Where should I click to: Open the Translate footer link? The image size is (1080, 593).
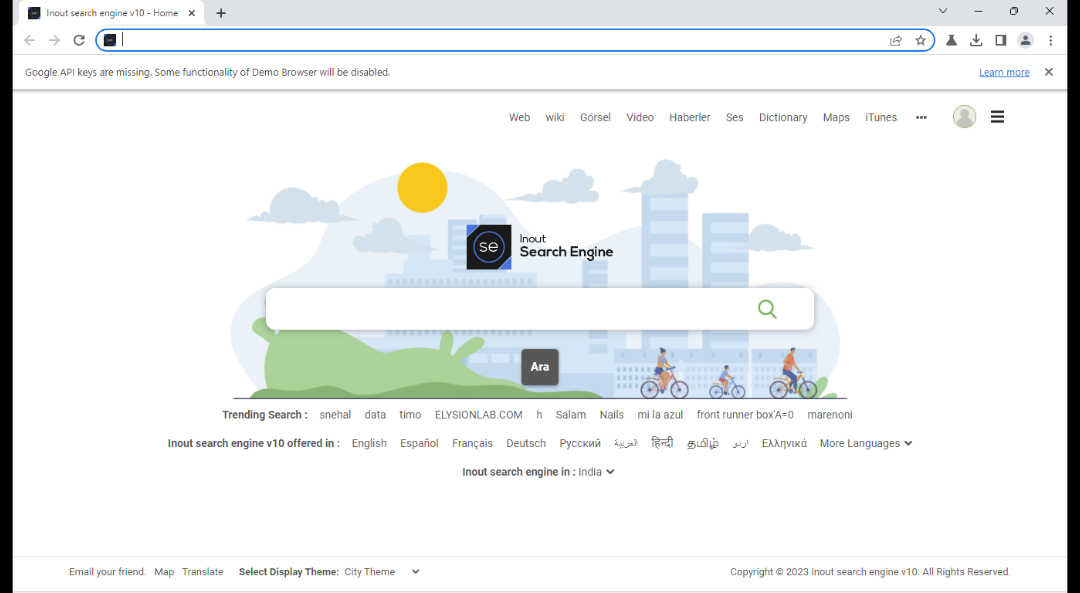(x=202, y=572)
